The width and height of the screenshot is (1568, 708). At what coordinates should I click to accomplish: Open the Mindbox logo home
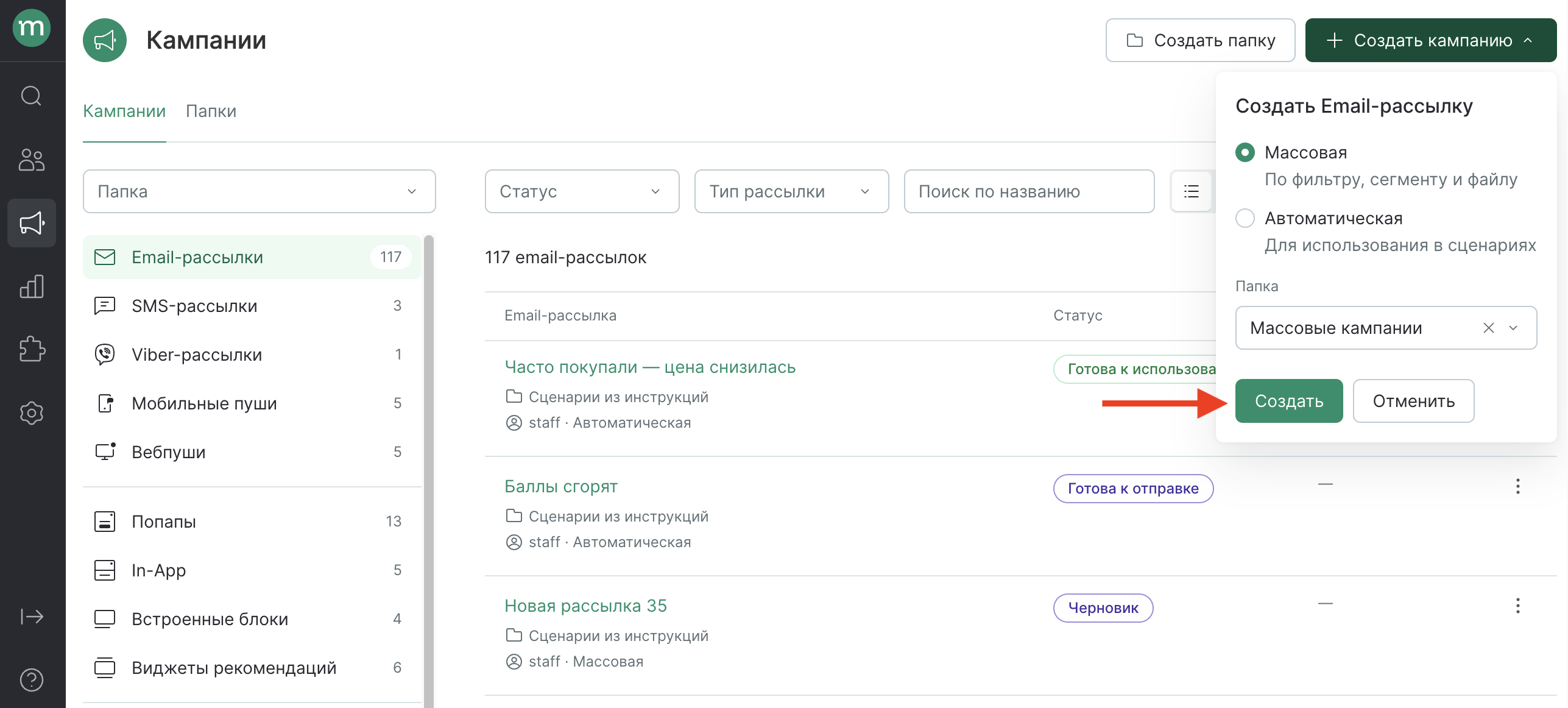[32, 27]
